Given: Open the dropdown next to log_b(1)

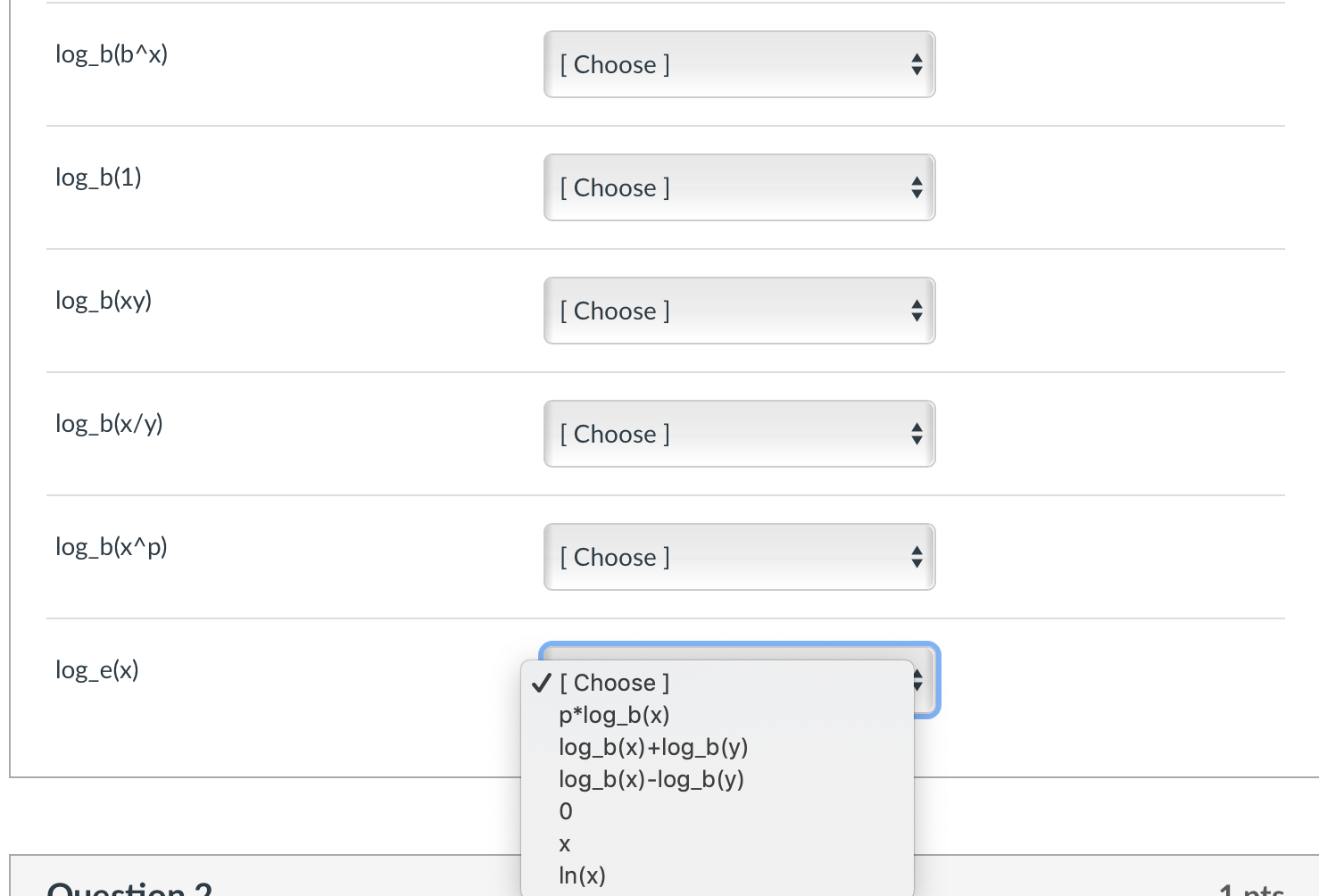Looking at the screenshot, I should click(738, 187).
